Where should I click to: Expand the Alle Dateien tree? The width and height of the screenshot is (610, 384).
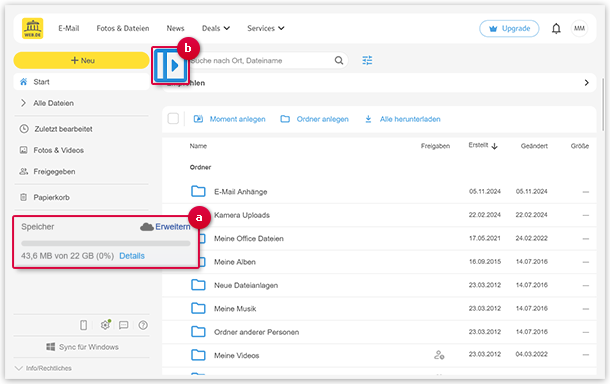pos(23,103)
